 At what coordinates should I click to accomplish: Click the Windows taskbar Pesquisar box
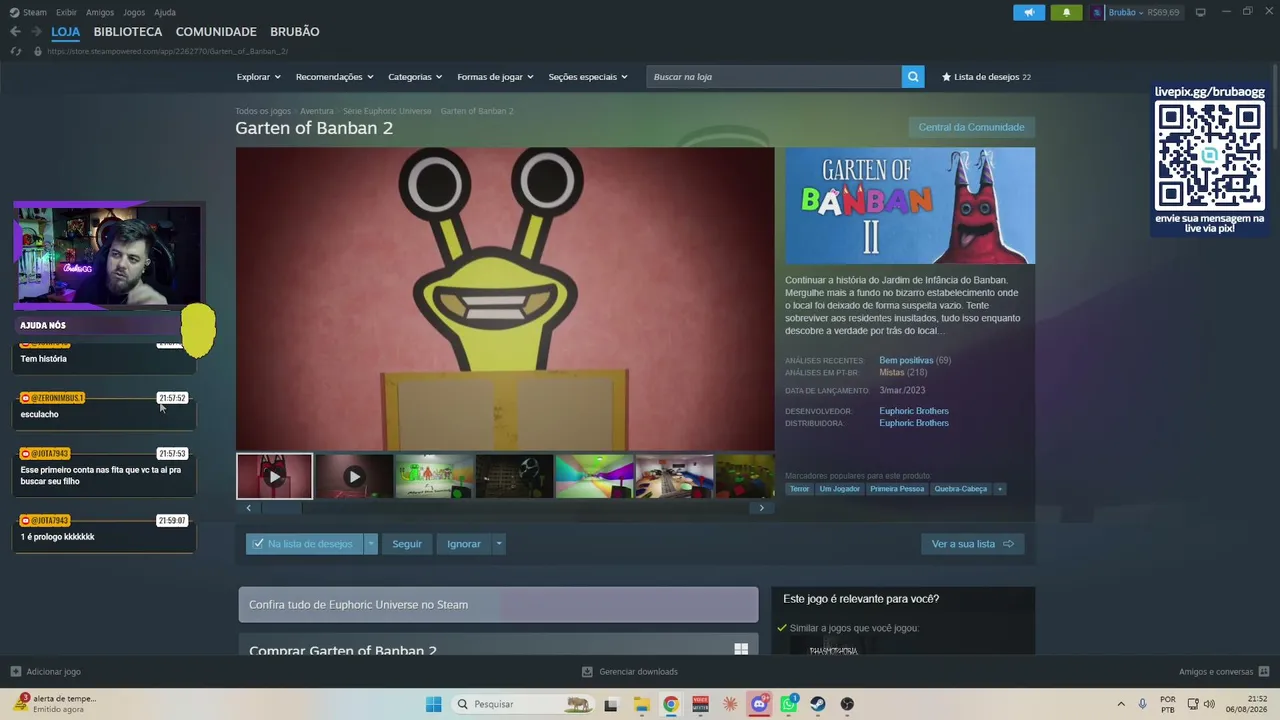[x=522, y=704]
